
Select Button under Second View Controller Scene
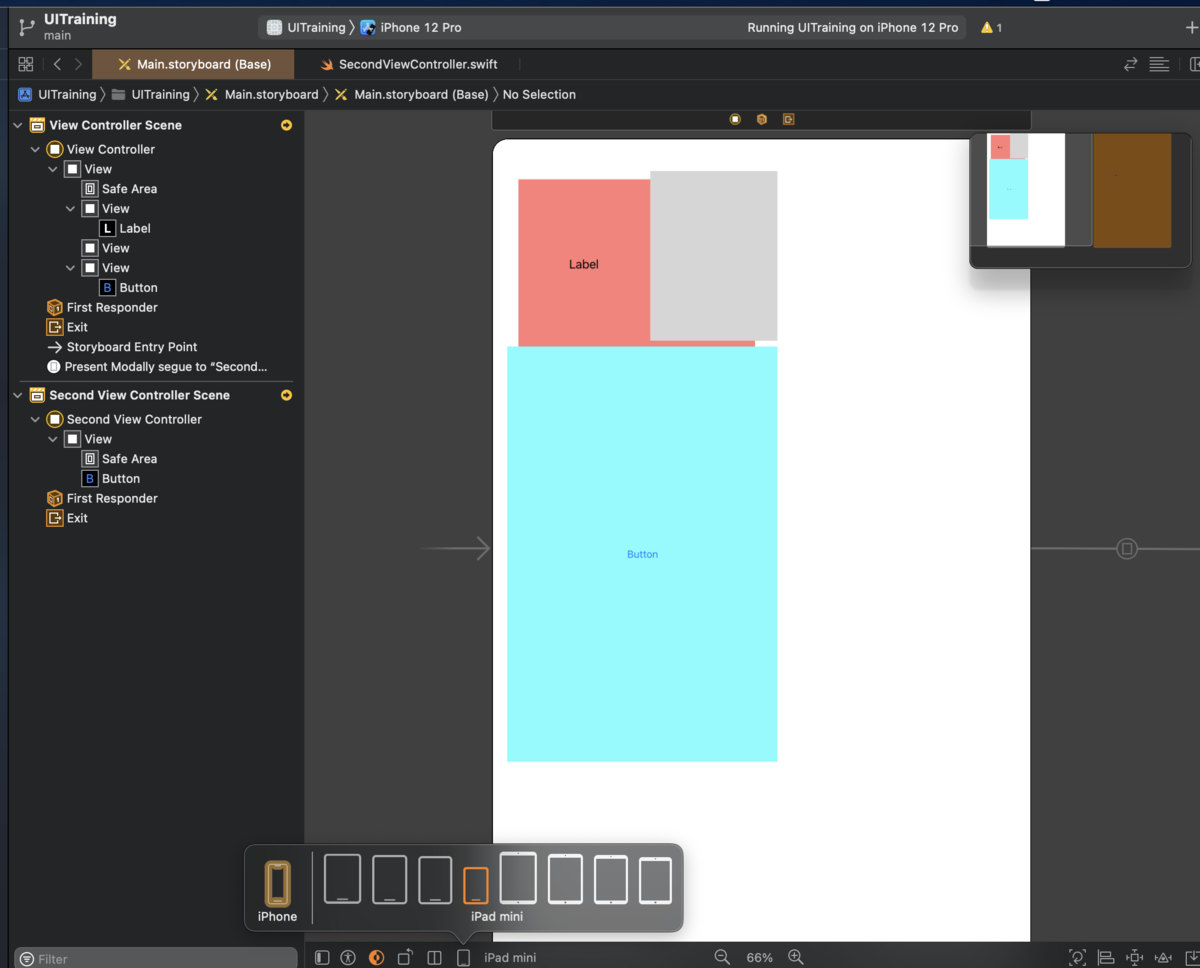click(x=111, y=478)
